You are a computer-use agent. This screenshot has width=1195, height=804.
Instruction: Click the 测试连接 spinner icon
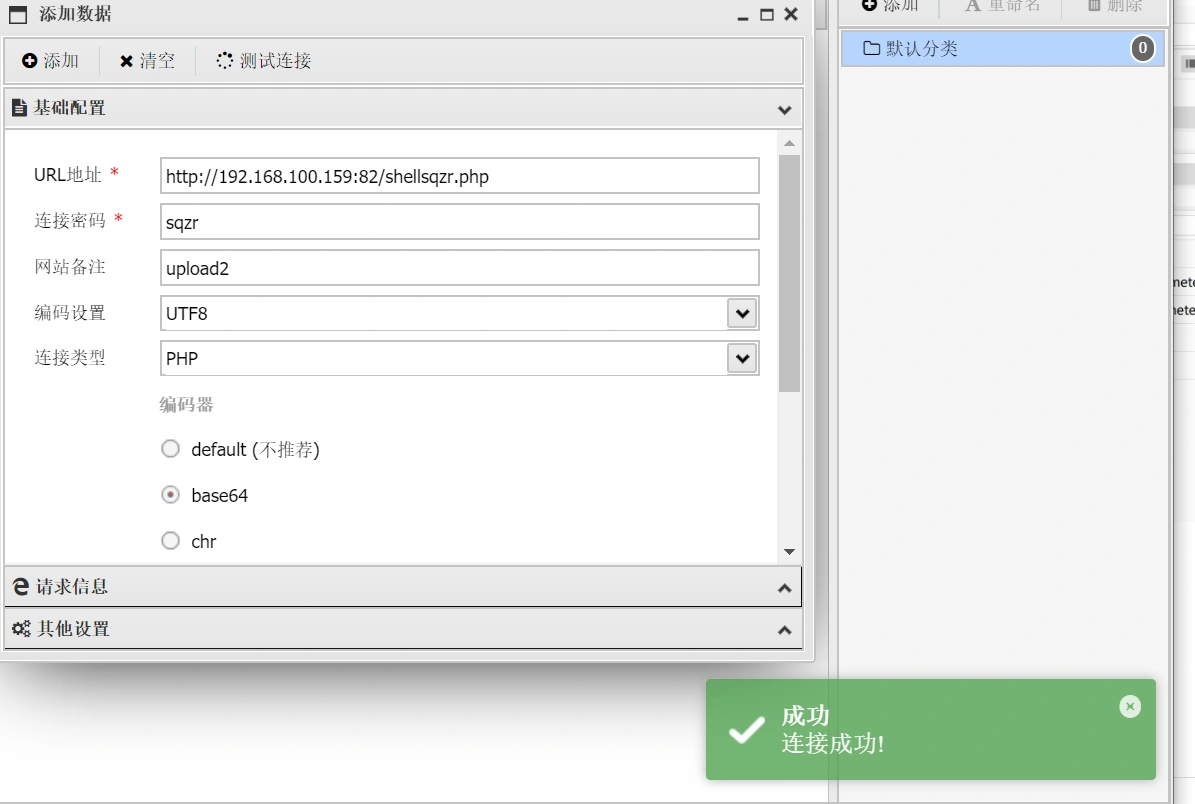(225, 61)
